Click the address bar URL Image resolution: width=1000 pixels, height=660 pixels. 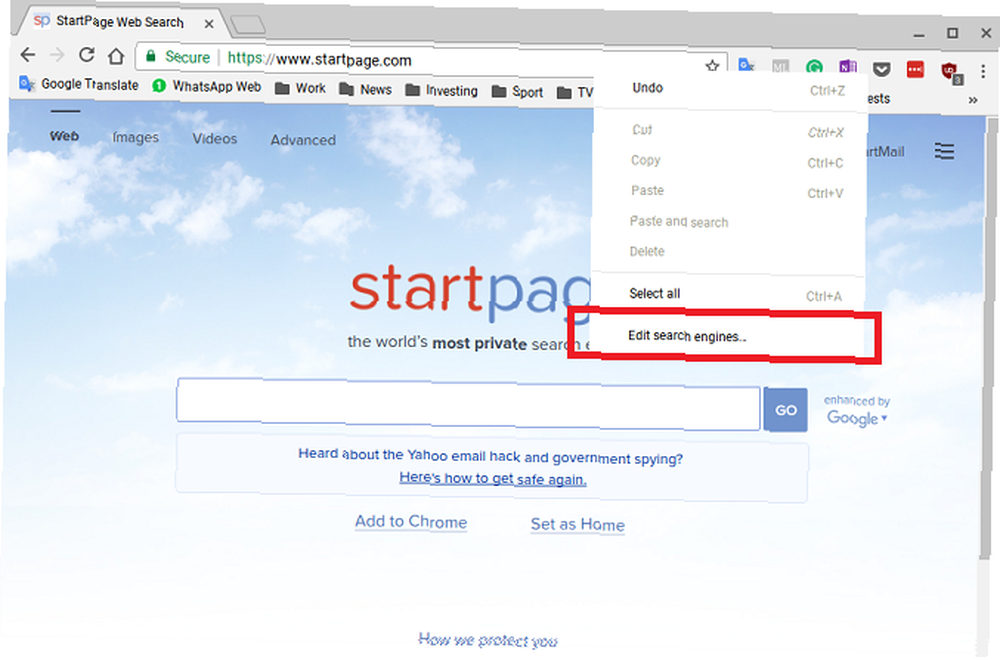pyautogui.click(x=319, y=60)
